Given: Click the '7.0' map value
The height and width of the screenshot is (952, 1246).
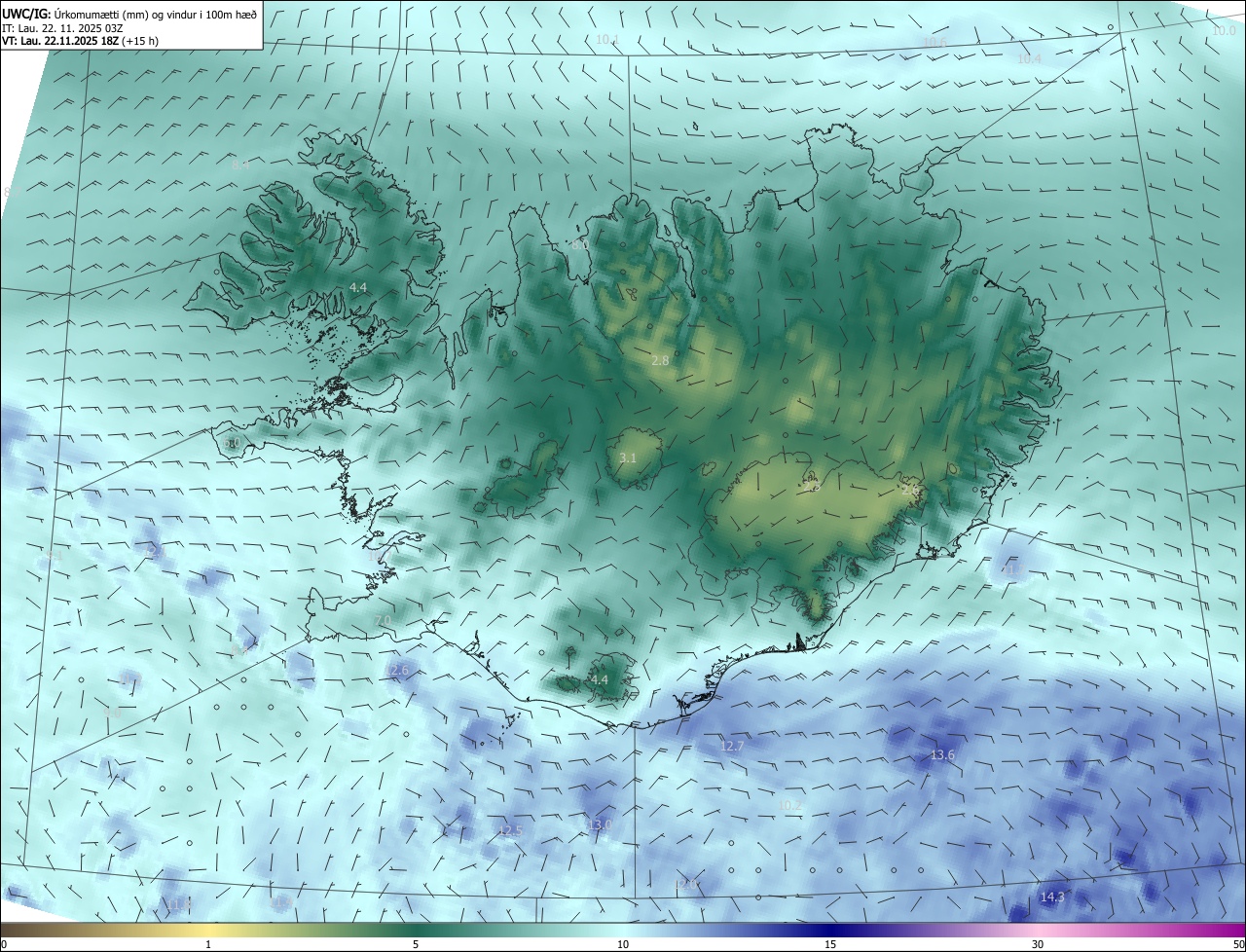Looking at the screenshot, I should (383, 621).
